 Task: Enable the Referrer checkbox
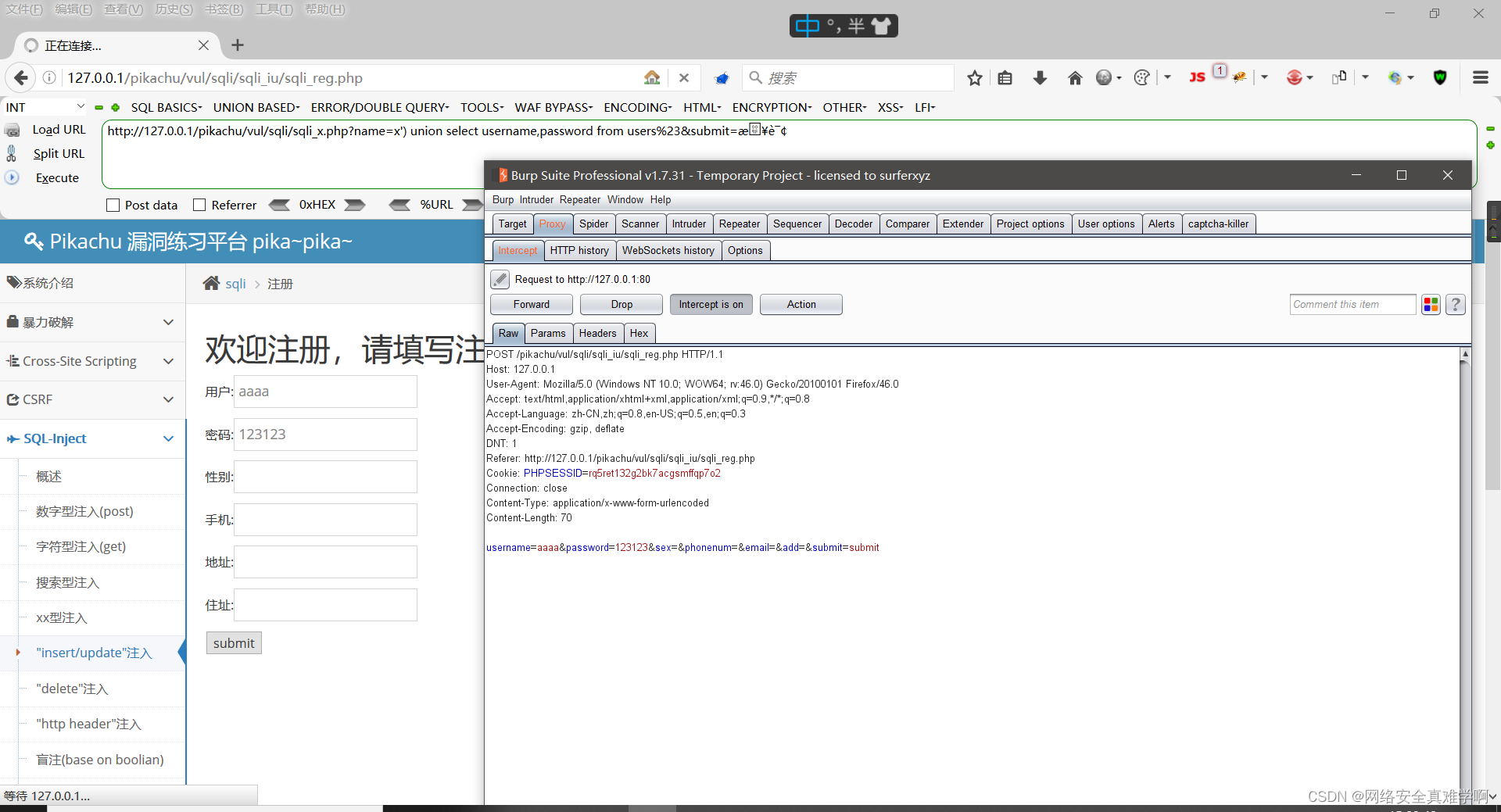point(199,205)
